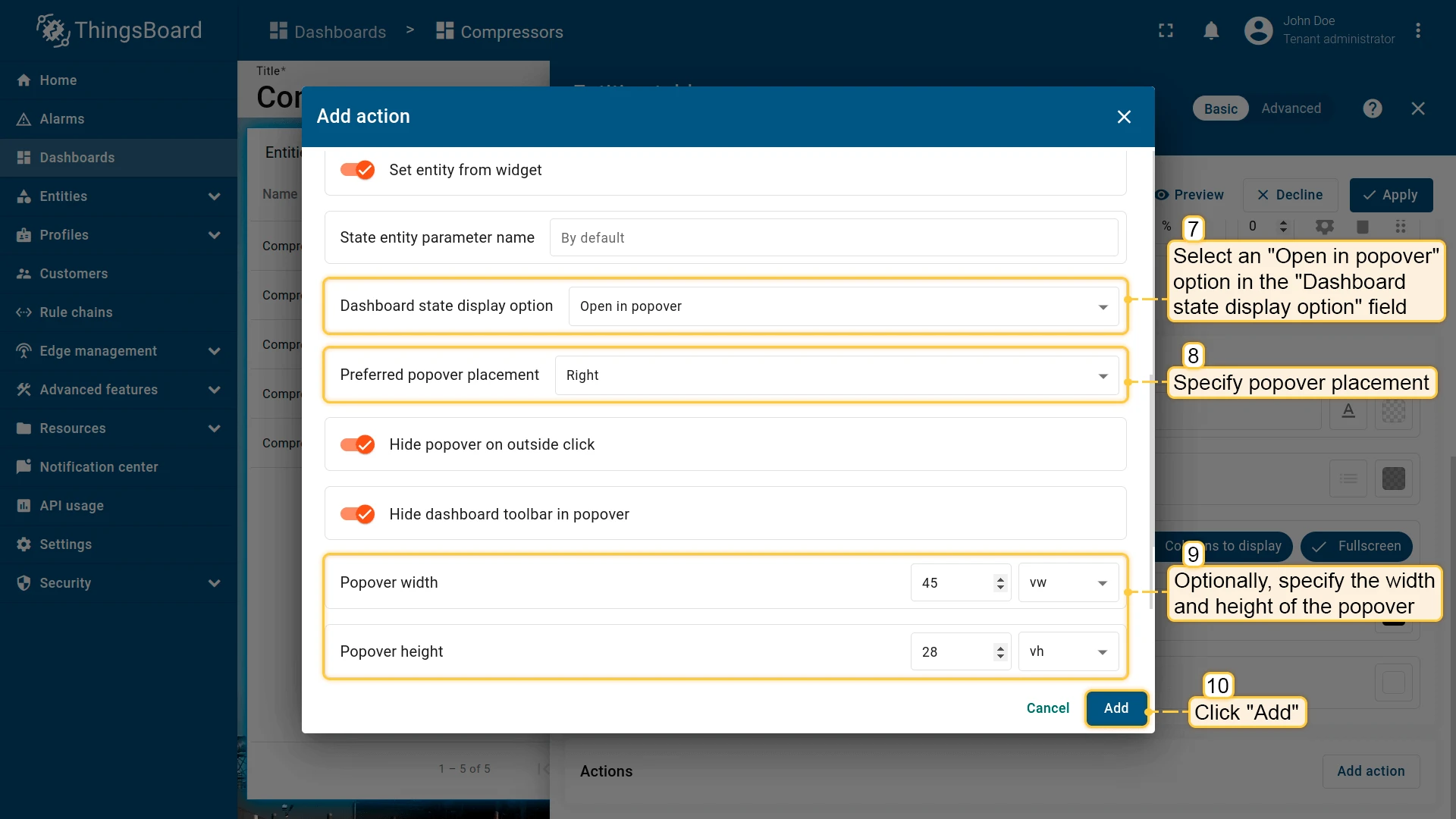Open the notifications bell icon
Screen dimensions: 1456x819
click(1211, 31)
